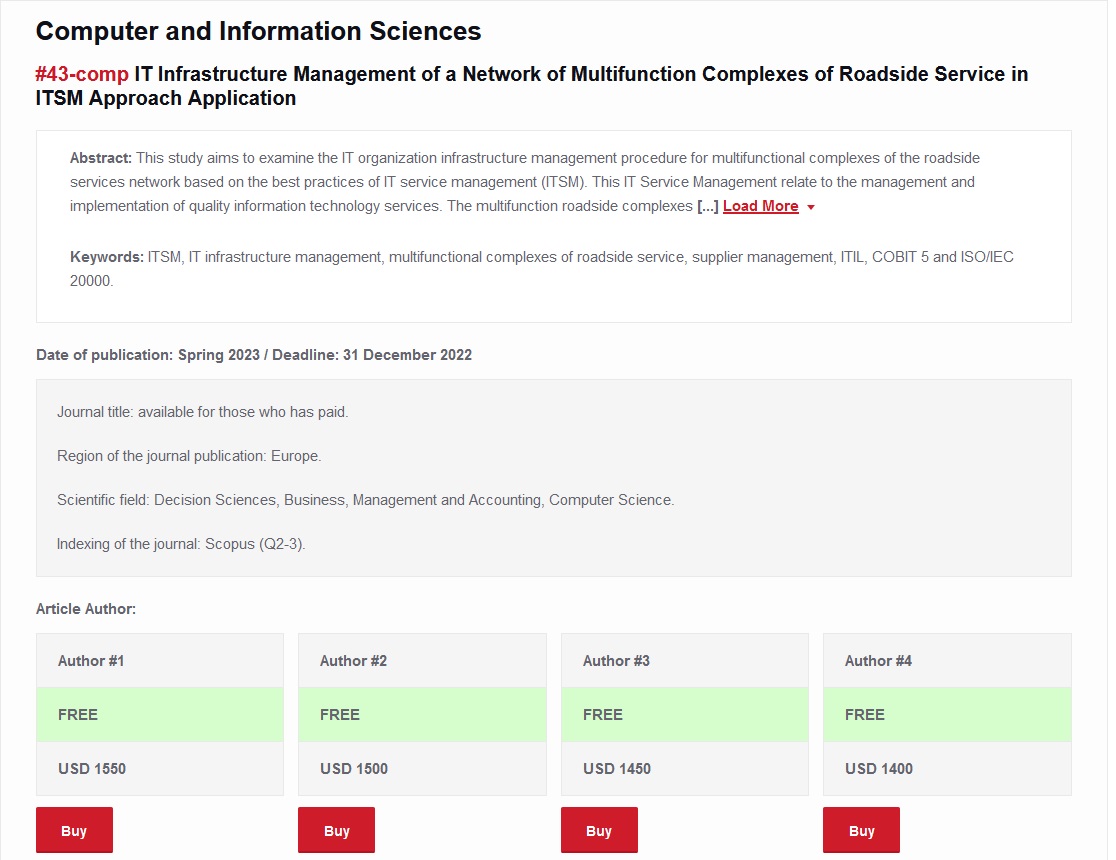This screenshot has width=1116, height=860.
Task: Select the Author #1 card header
Action: [160, 661]
